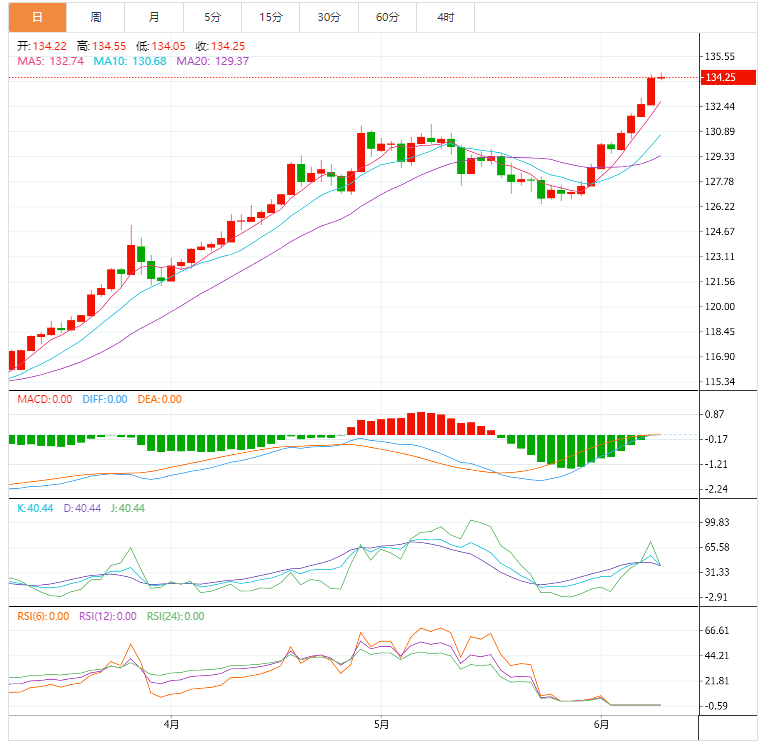765x750 pixels.
Task: Open the 60分 interval tab
Action: [387, 17]
